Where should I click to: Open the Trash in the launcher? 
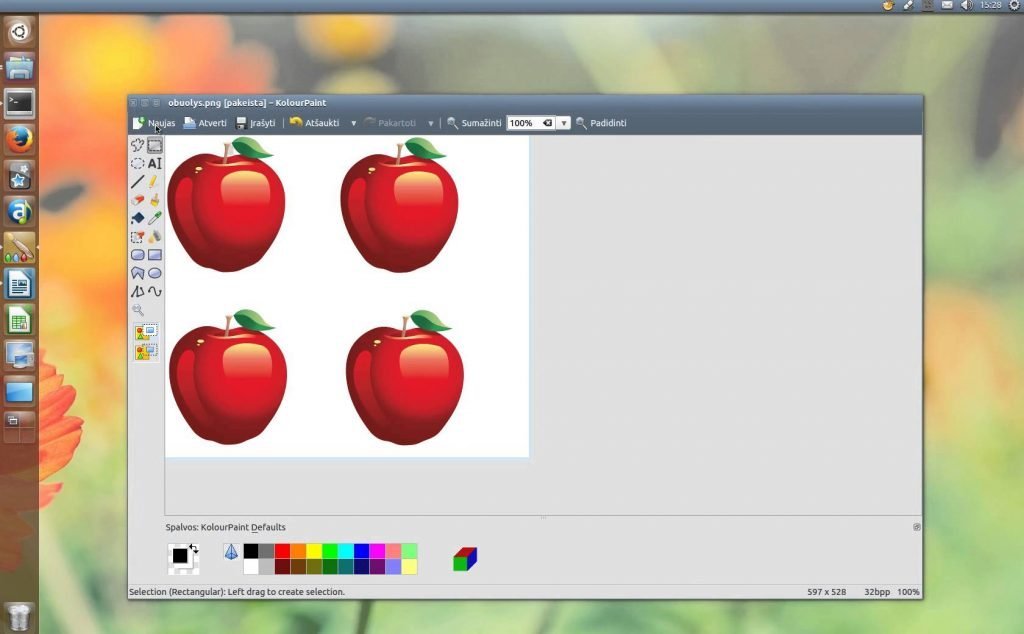click(x=19, y=616)
